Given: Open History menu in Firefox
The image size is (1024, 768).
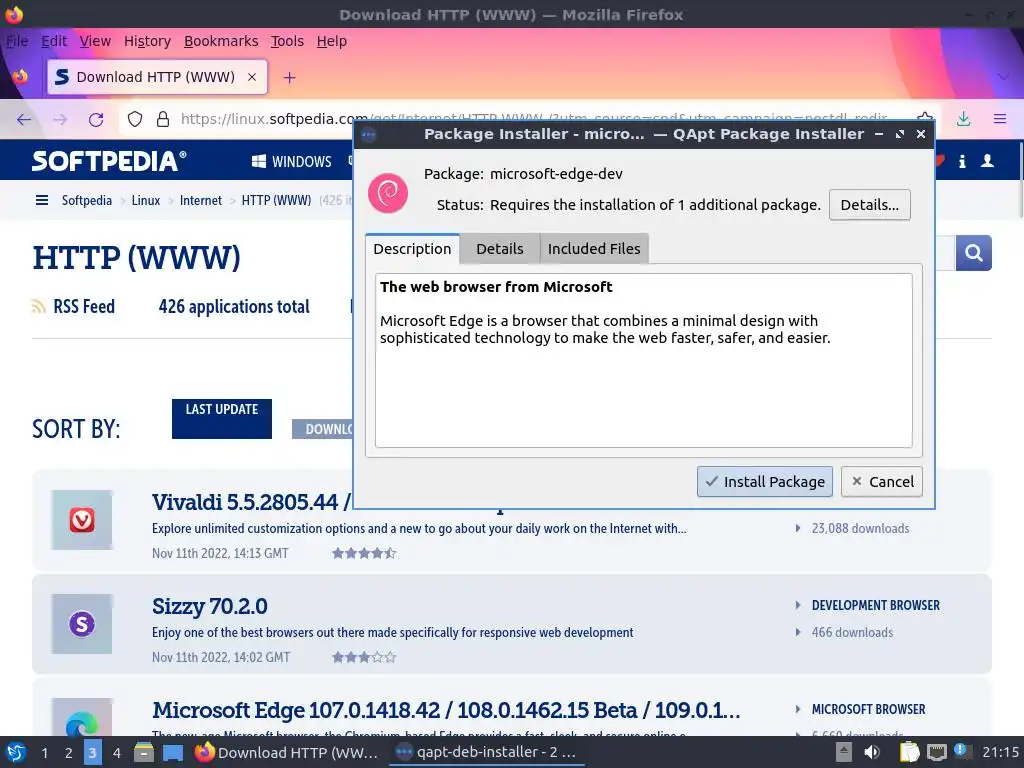Looking at the screenshot, I should click(147, 41).
